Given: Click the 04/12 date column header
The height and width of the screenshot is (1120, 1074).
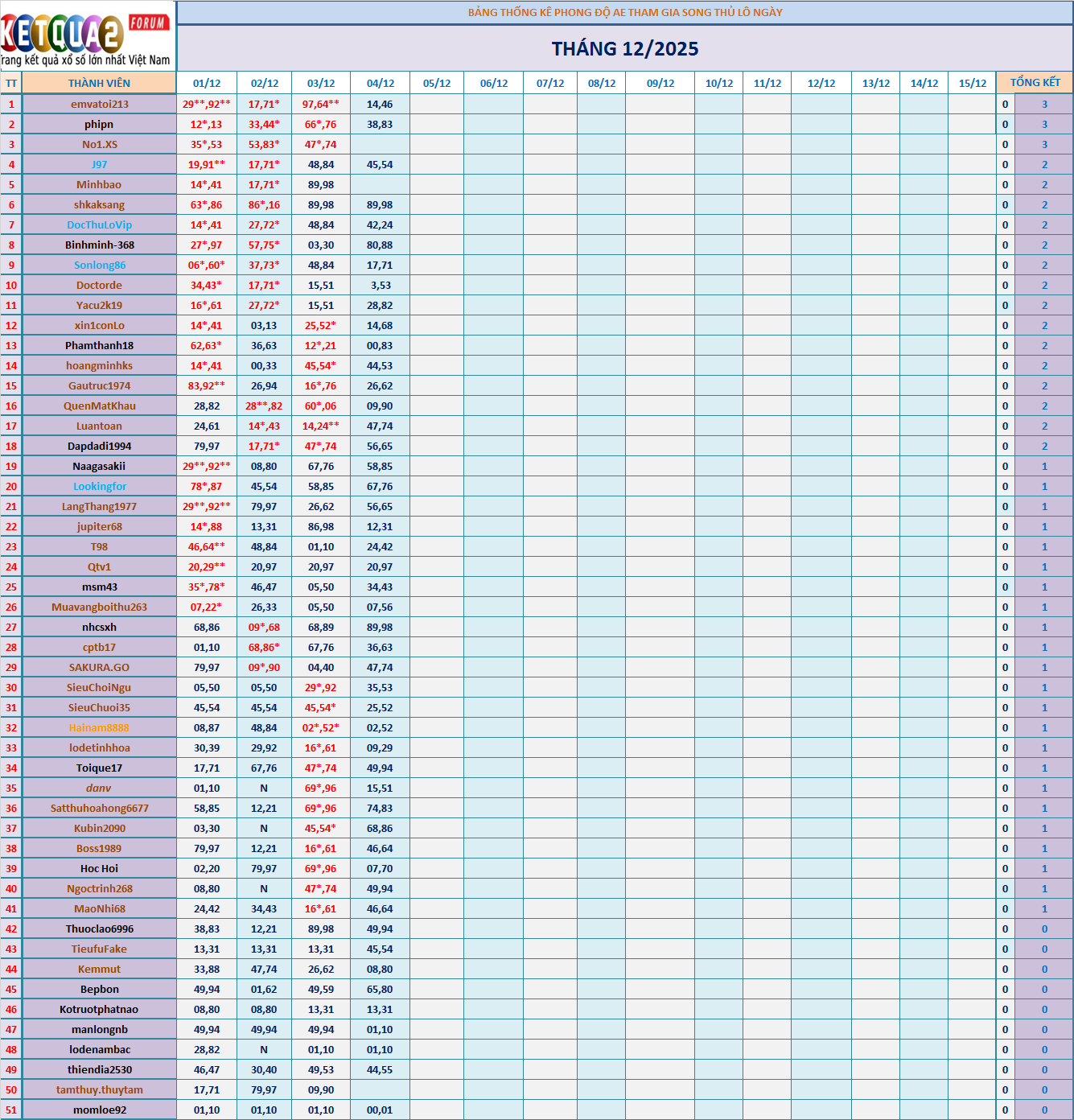Looking at the screenshot, I should 381,83.
